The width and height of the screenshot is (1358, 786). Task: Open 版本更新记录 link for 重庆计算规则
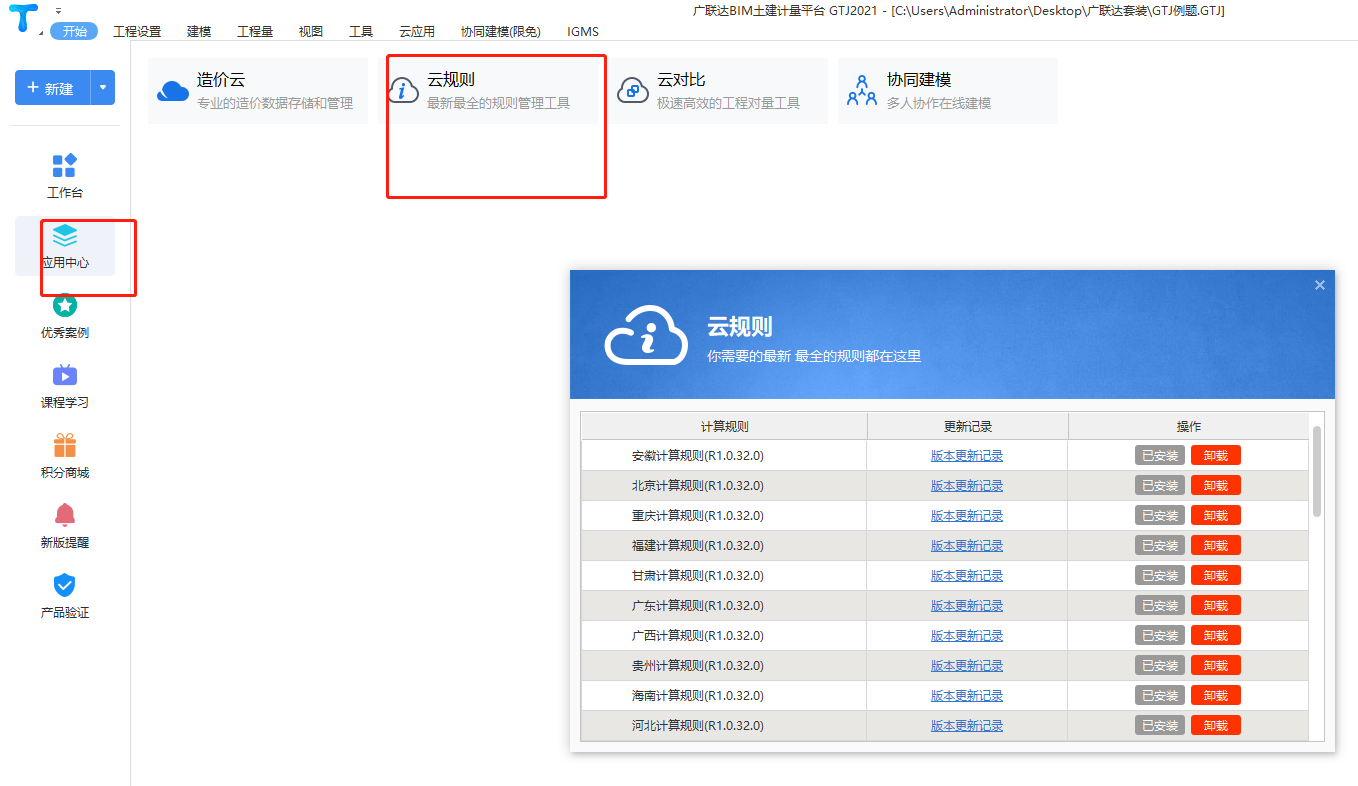pos(967,516)
